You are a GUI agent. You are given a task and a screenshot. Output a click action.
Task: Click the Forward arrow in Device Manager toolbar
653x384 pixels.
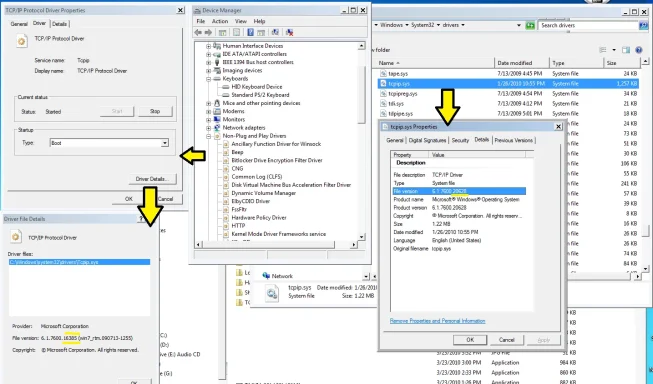coord(208,32)
